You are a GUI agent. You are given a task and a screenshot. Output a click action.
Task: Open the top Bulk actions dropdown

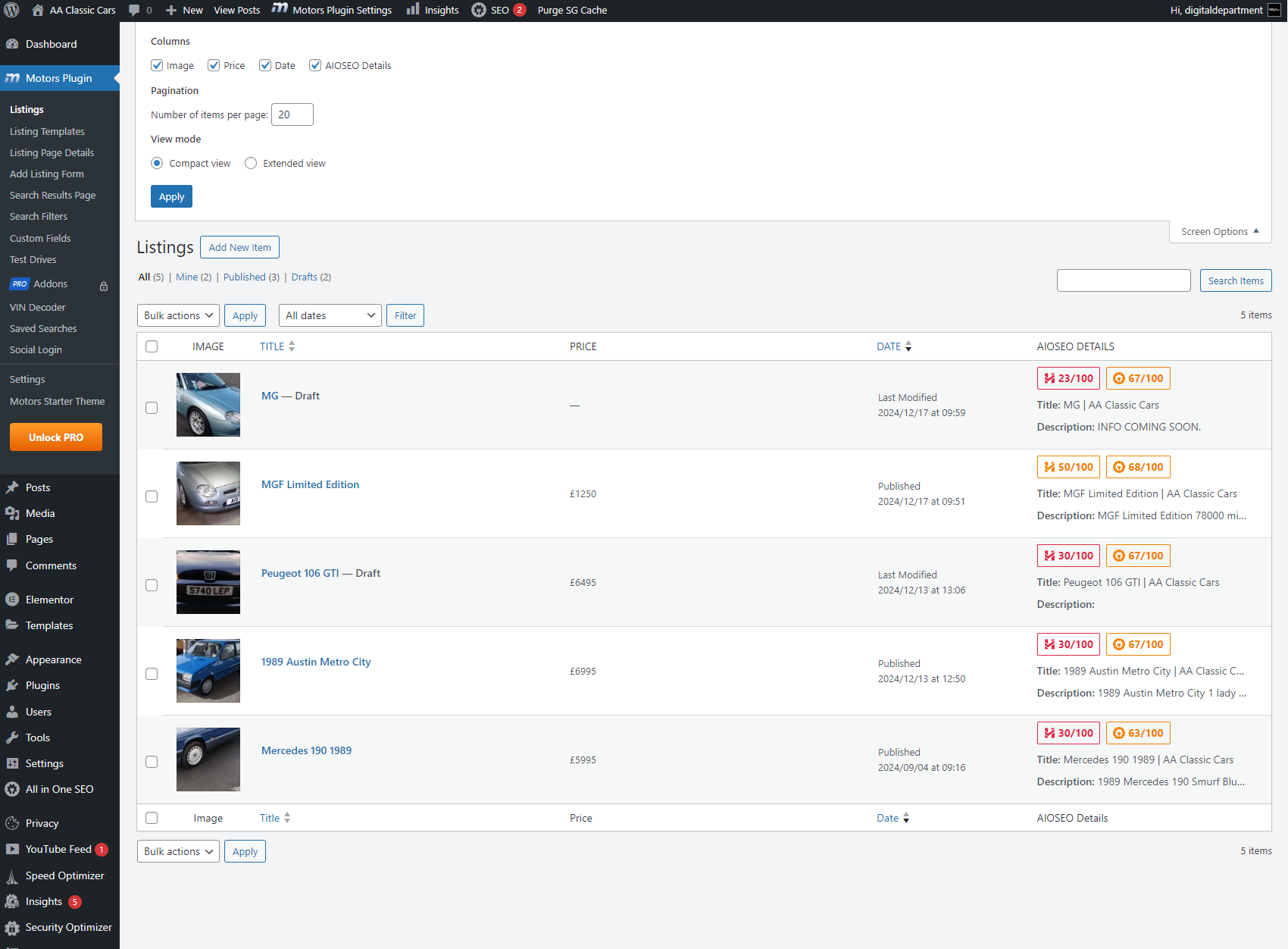point(179,315)
